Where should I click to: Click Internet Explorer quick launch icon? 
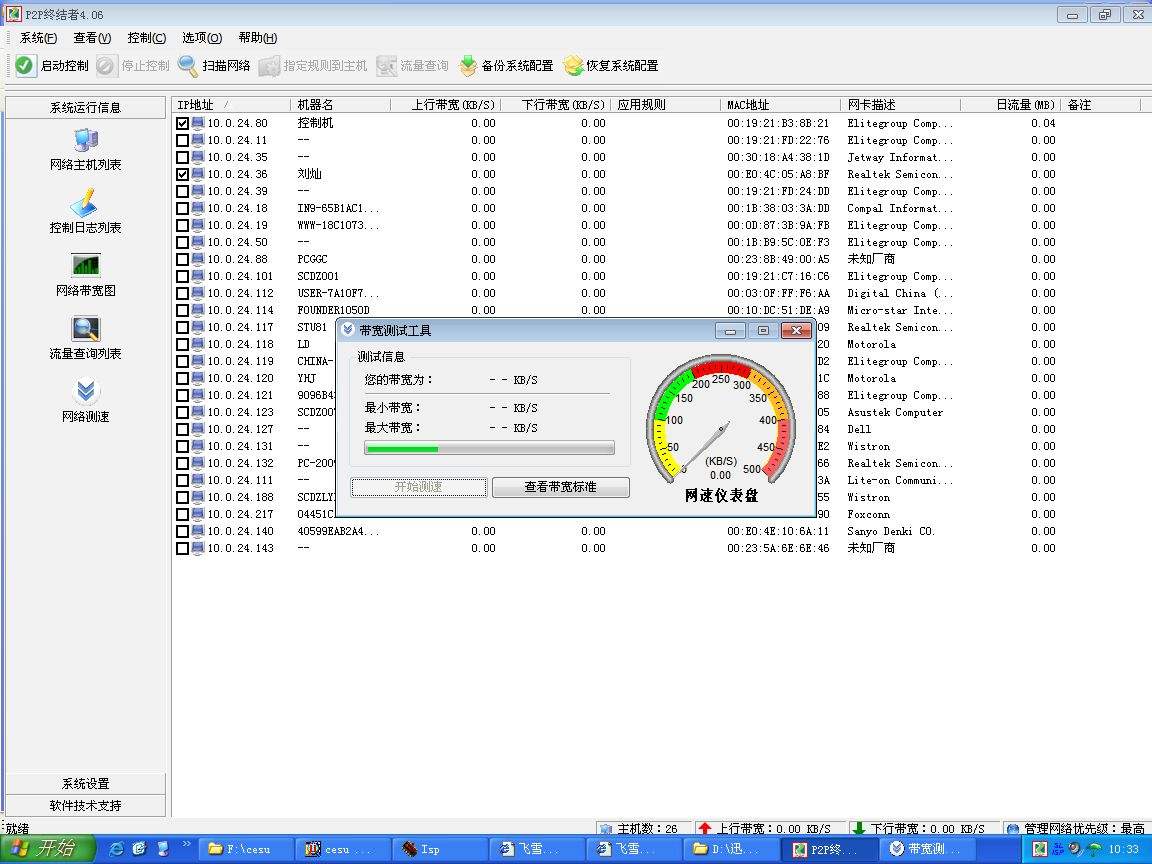(116, 849)
